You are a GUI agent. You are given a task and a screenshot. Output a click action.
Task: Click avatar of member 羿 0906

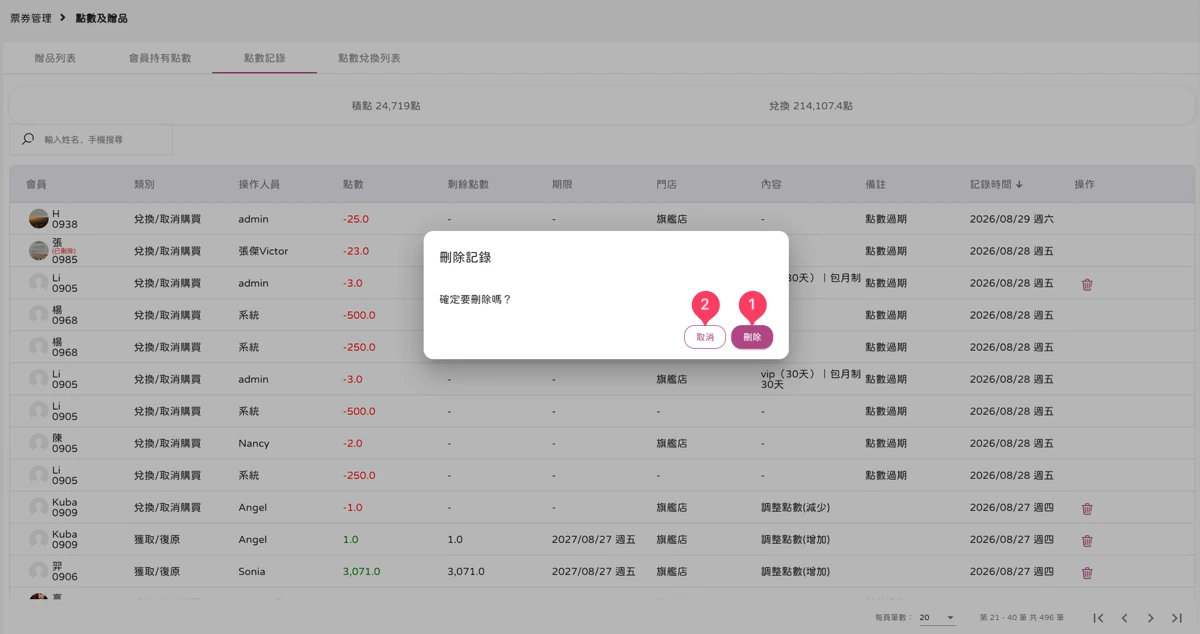click(x=38, y=571)
